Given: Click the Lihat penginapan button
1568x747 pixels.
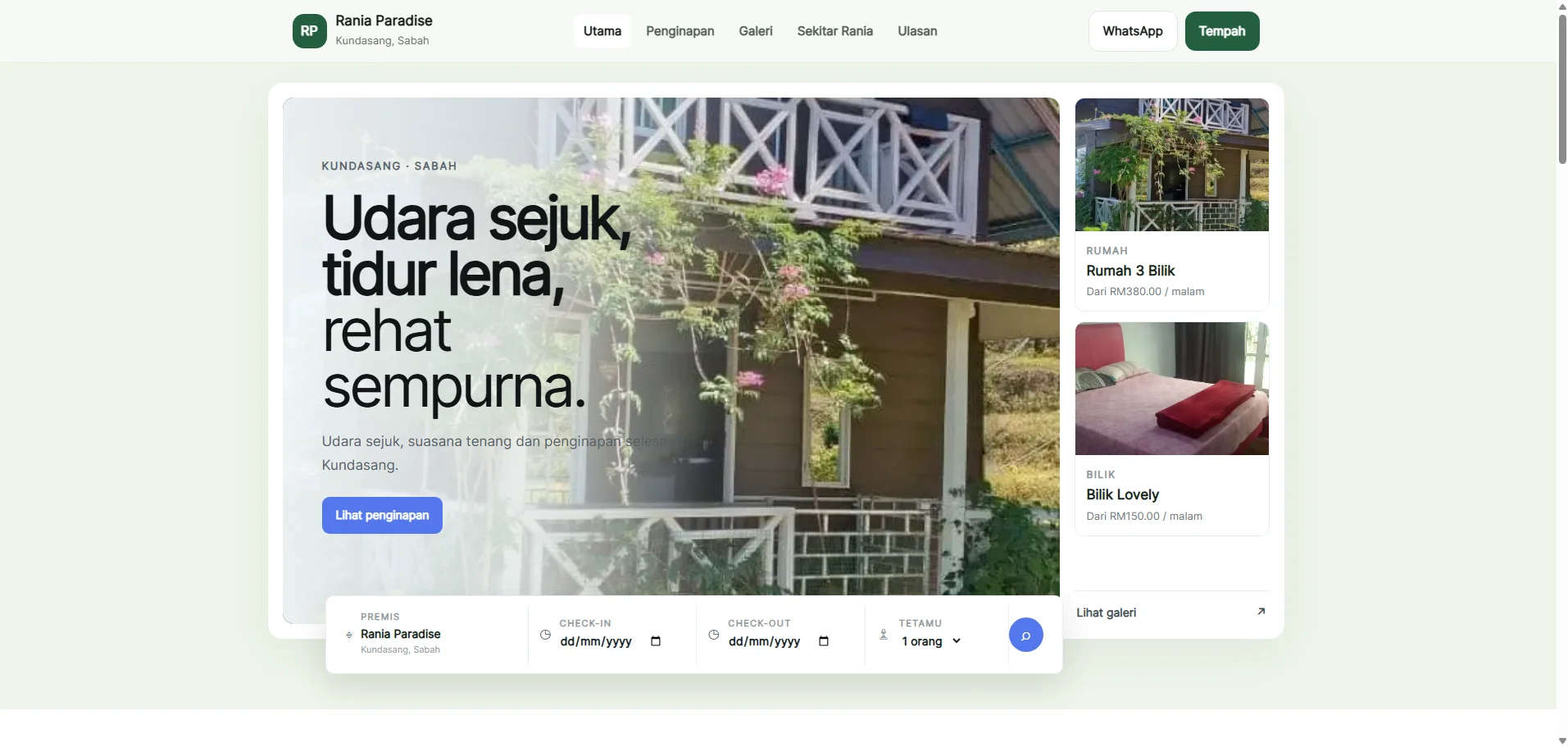Looking at the screenshot, I should [x=382, y=515].
